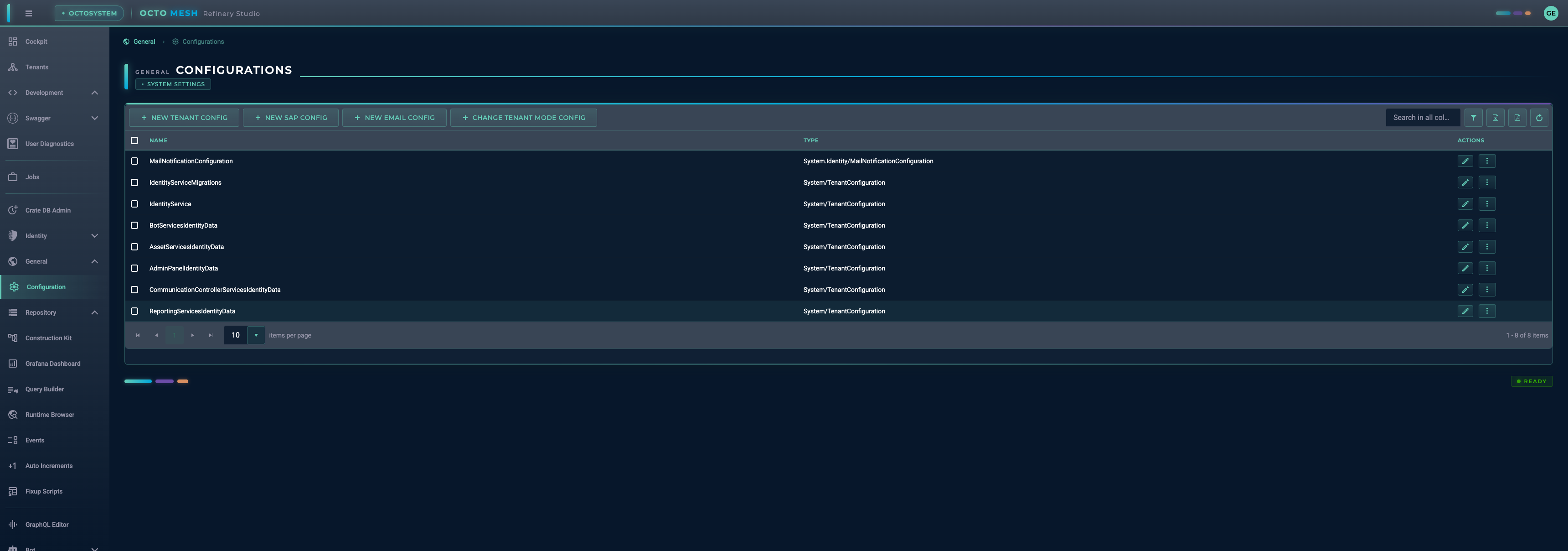Image resolution: width=1568 pixels, height=551 pixels.
Task: Go to next page arrow in pager
Action: pyautogui.click(x=192, y=335)
